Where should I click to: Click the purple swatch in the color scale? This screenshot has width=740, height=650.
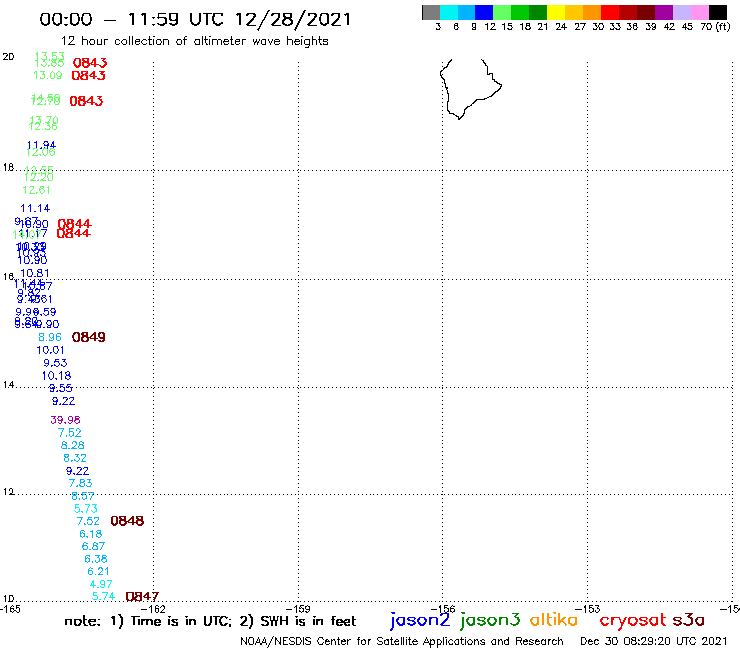pos(664,12)
